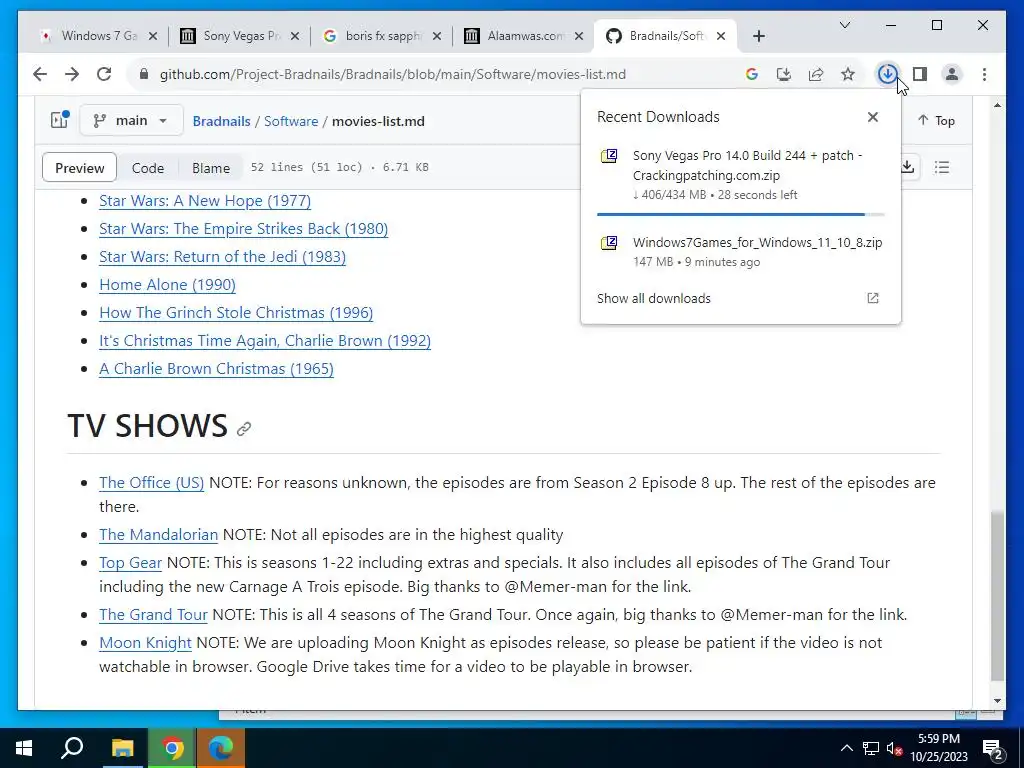Open Windows7Games_for_Windows_11_10_8.zip download
This screenshot has height=768, width=1024.
741,251
